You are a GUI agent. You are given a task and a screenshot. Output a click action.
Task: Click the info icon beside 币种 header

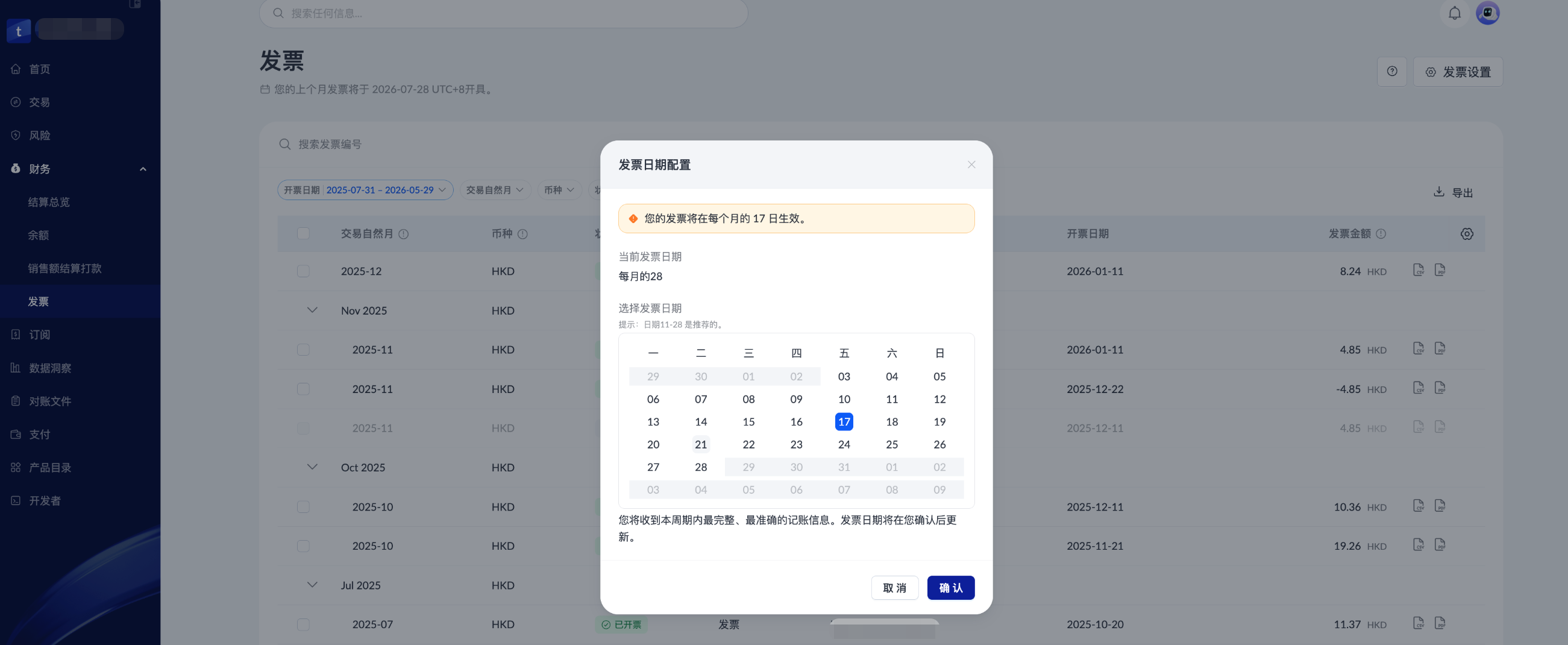click(x=522, y=234)
